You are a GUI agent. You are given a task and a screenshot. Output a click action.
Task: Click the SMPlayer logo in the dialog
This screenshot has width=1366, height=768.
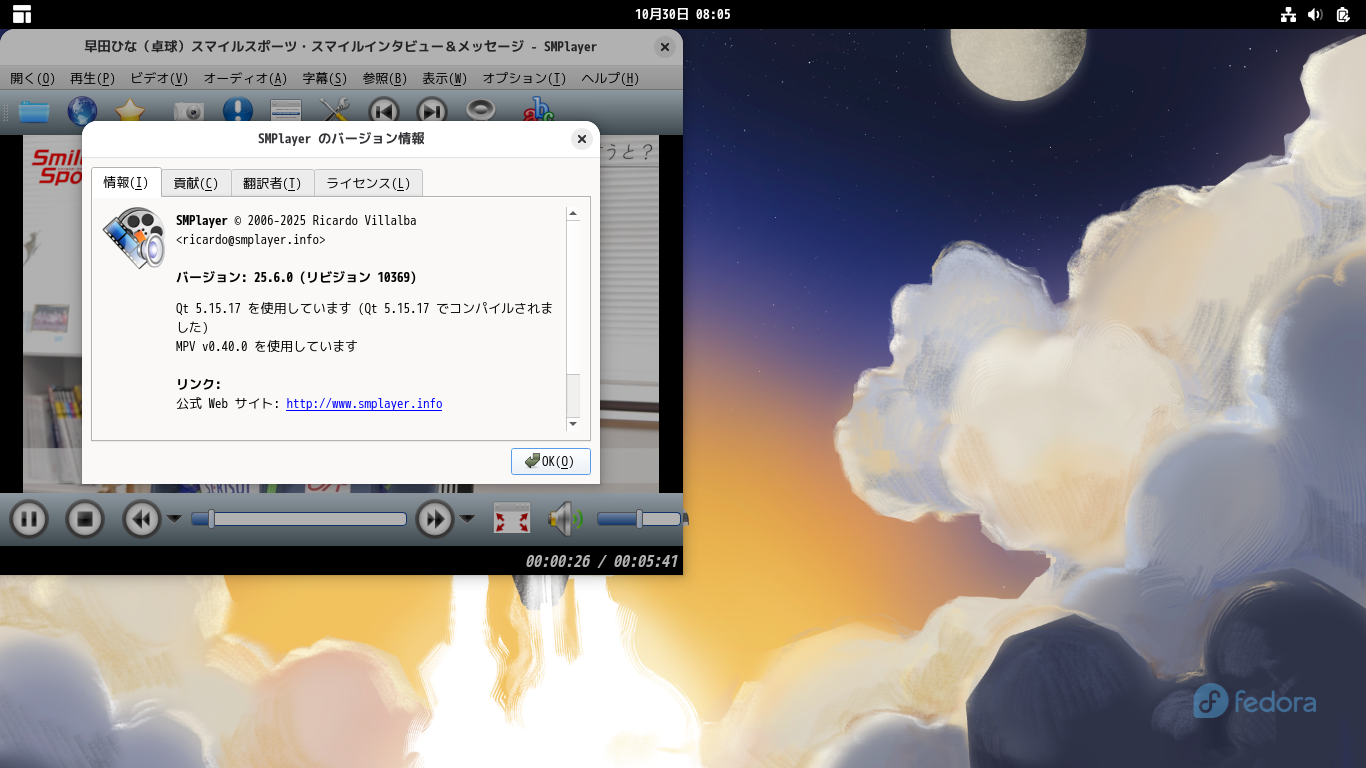coord(134,238)
